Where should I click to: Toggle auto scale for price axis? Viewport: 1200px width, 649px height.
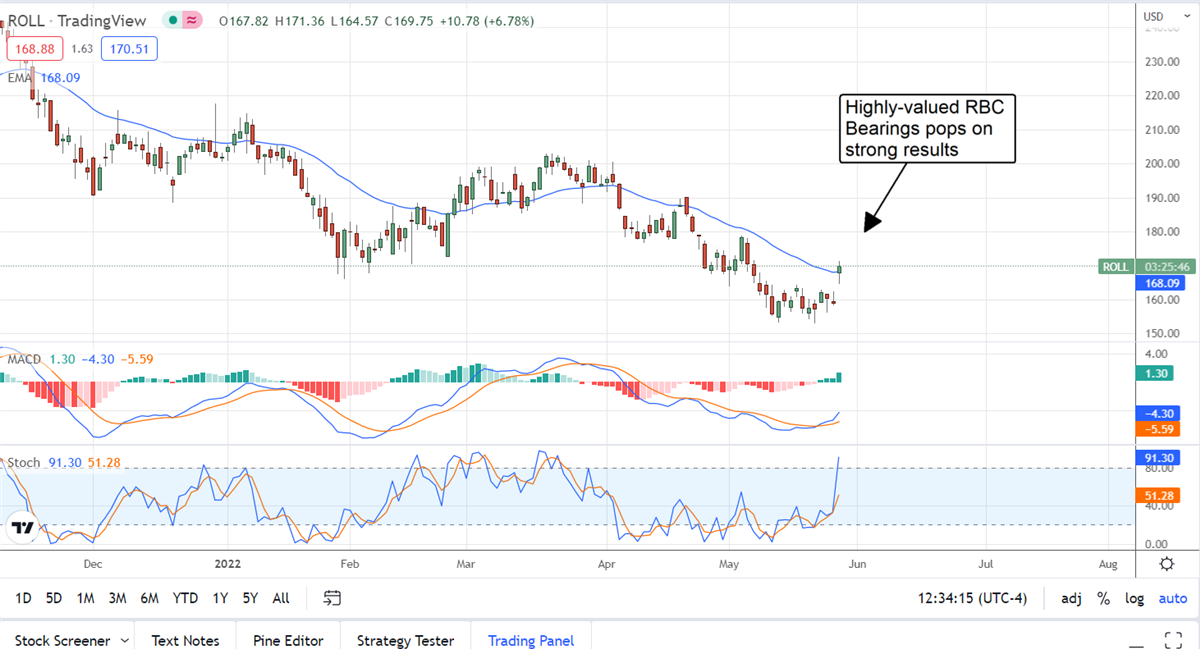point(1172,598)
